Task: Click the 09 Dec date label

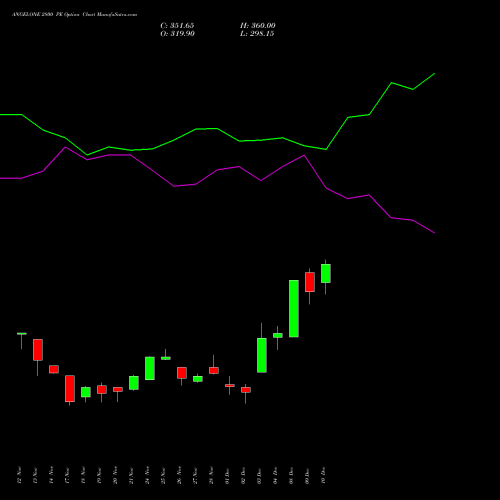Action: [307, 475]
